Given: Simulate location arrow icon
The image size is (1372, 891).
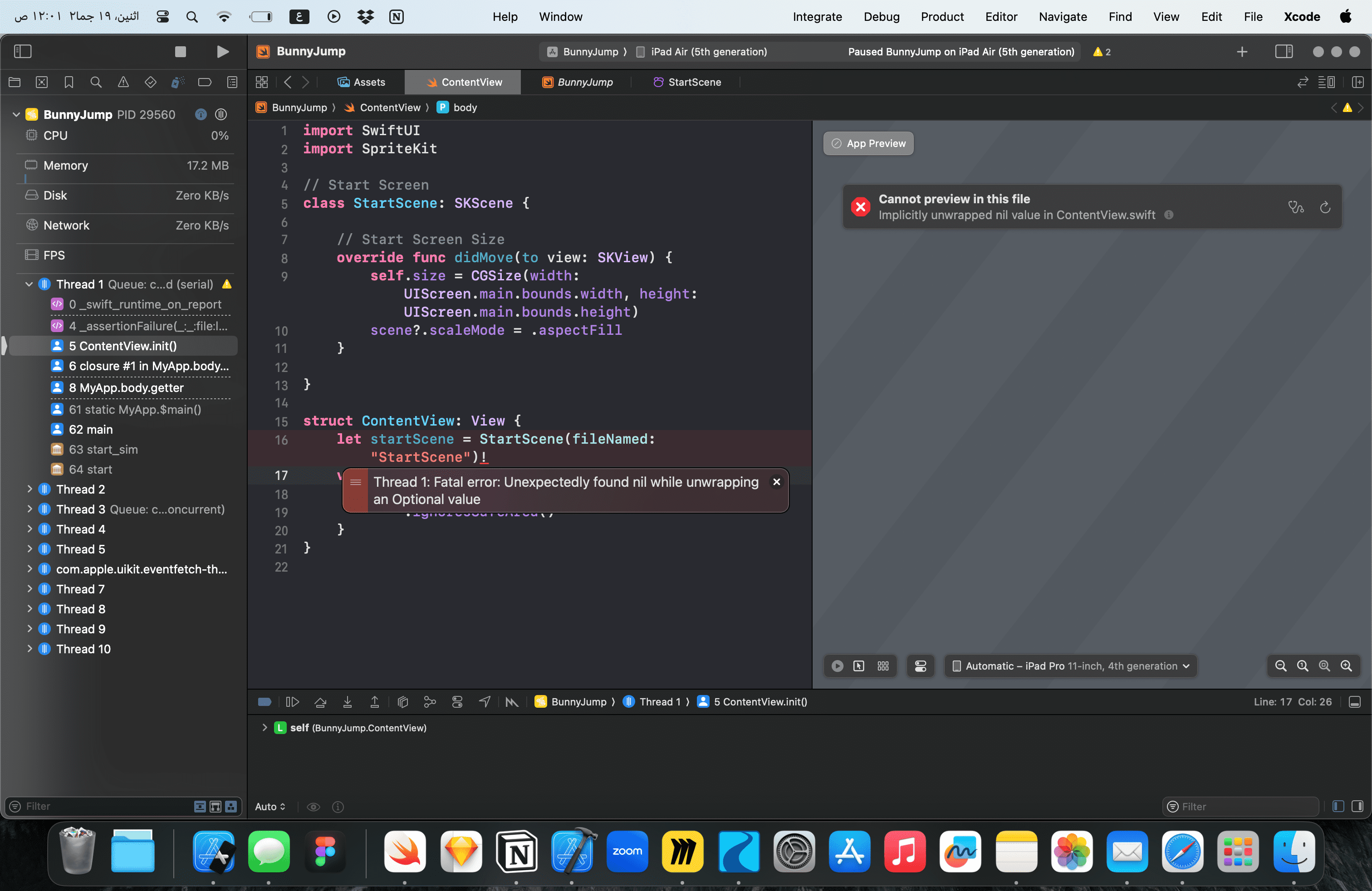Looking at the screenshot, I should click(485, 701).
